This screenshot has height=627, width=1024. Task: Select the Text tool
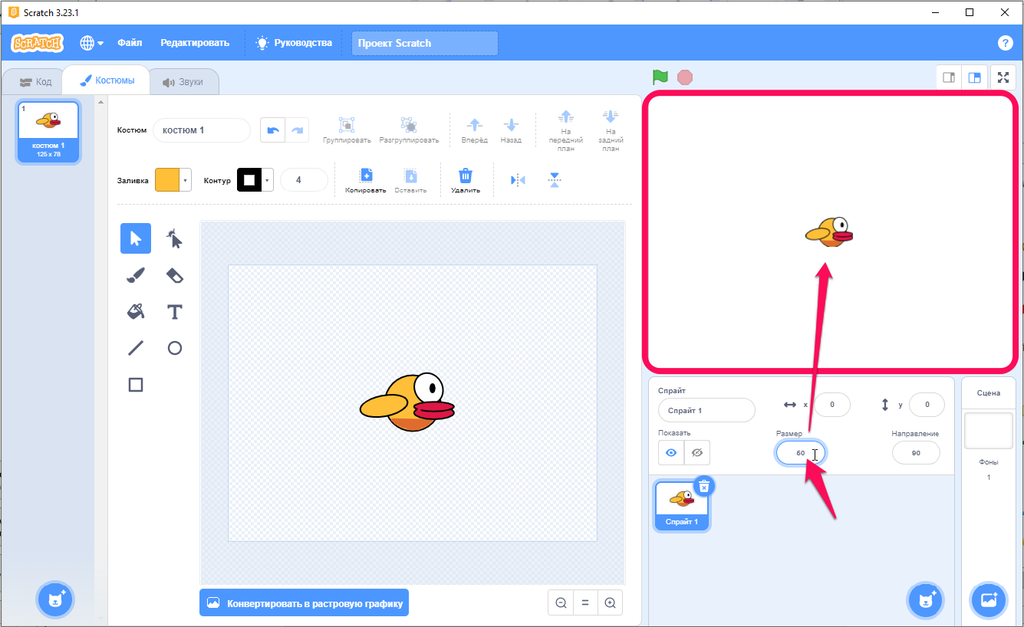pos(174,312)
